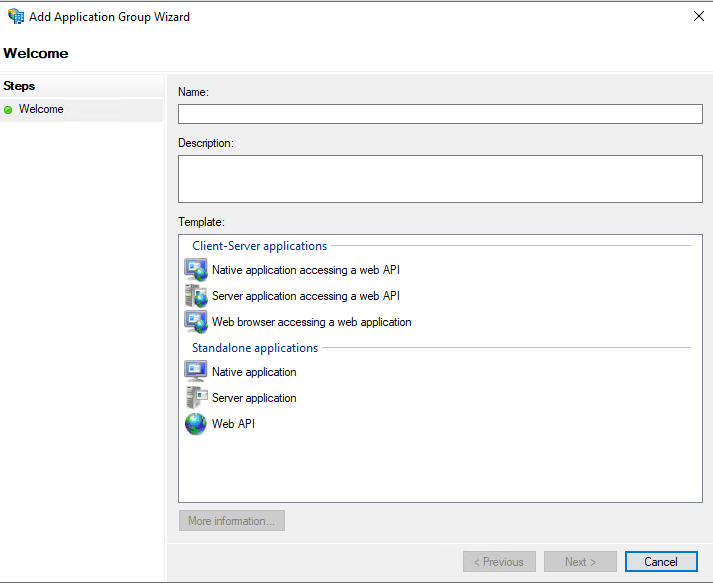
Task: Click the Add Application Group Wizard title icon
Action: [x=16, y=16]
